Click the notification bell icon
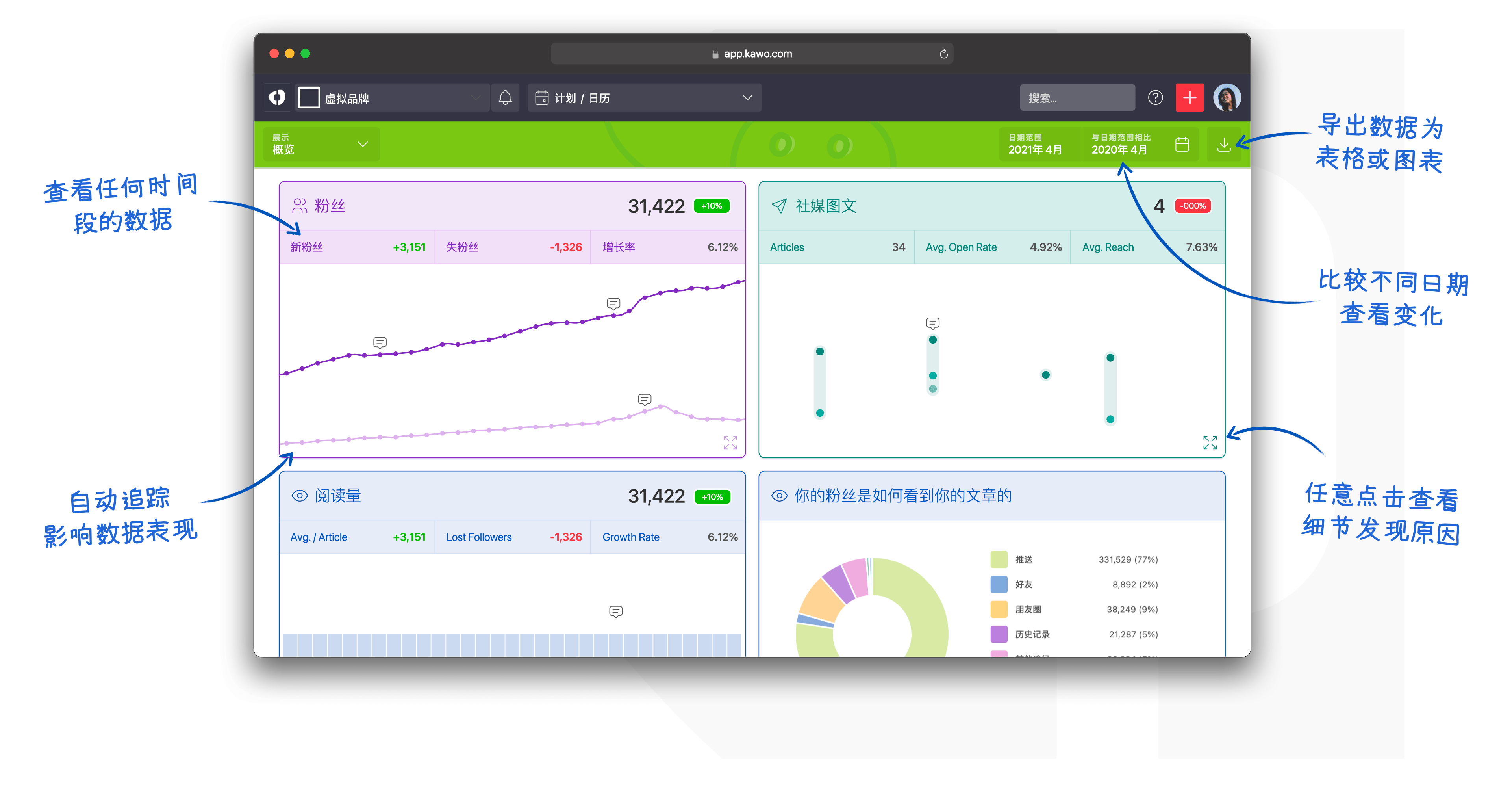 [x=505, y=97]
